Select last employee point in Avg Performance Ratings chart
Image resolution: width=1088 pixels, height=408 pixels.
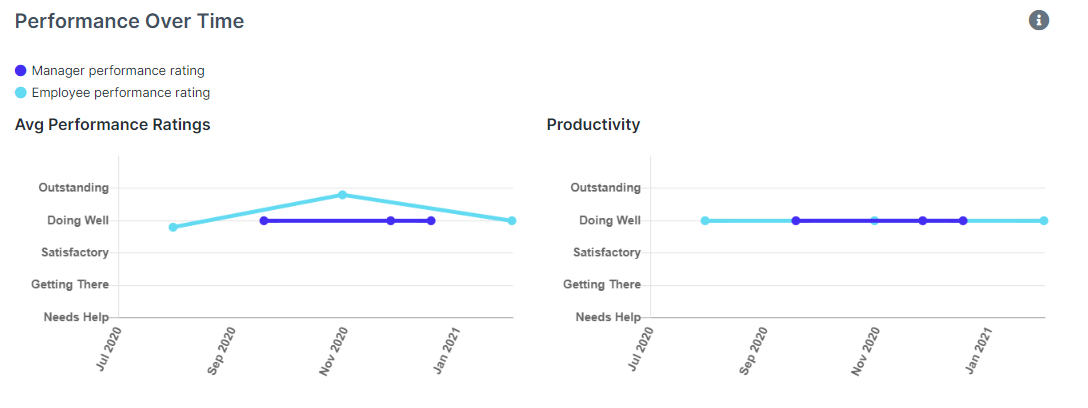(511, 221)
